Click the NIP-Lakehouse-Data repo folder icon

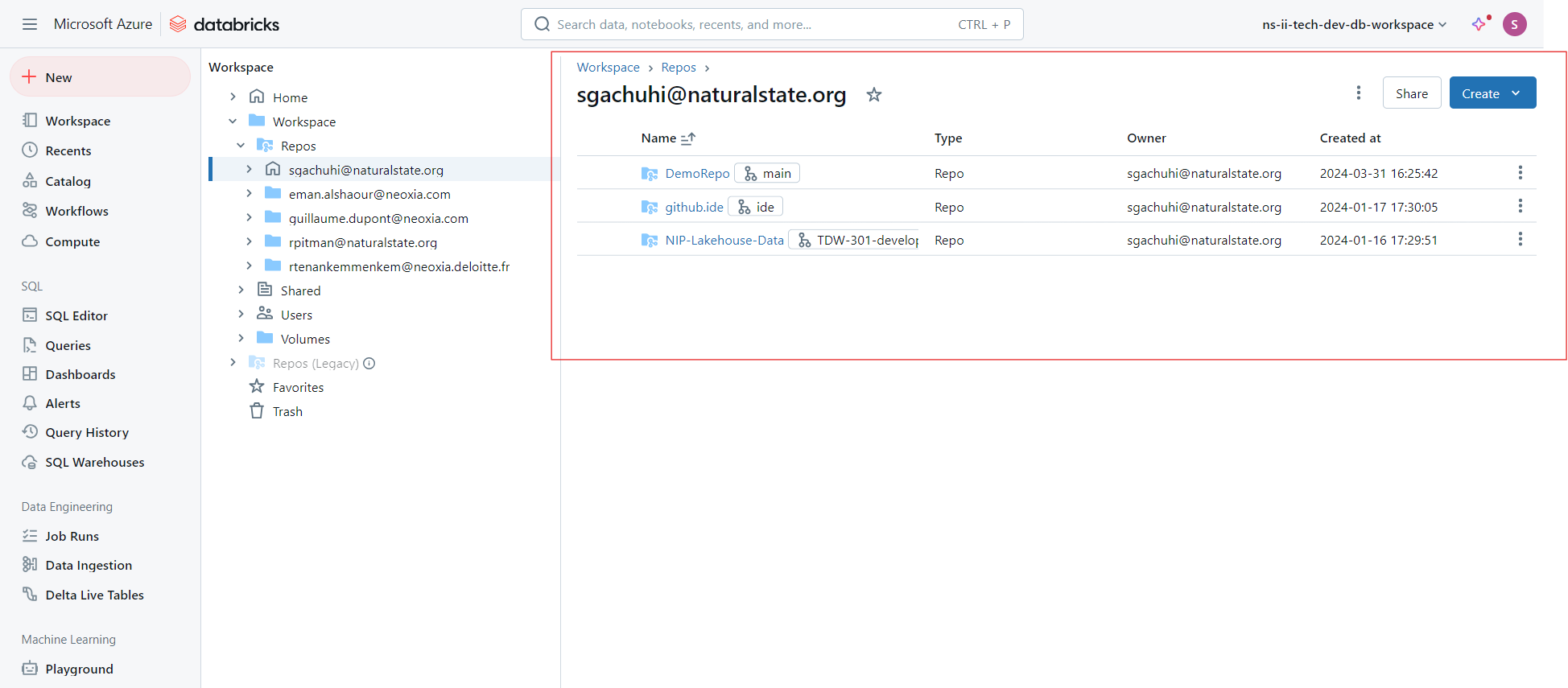point(650,241)
